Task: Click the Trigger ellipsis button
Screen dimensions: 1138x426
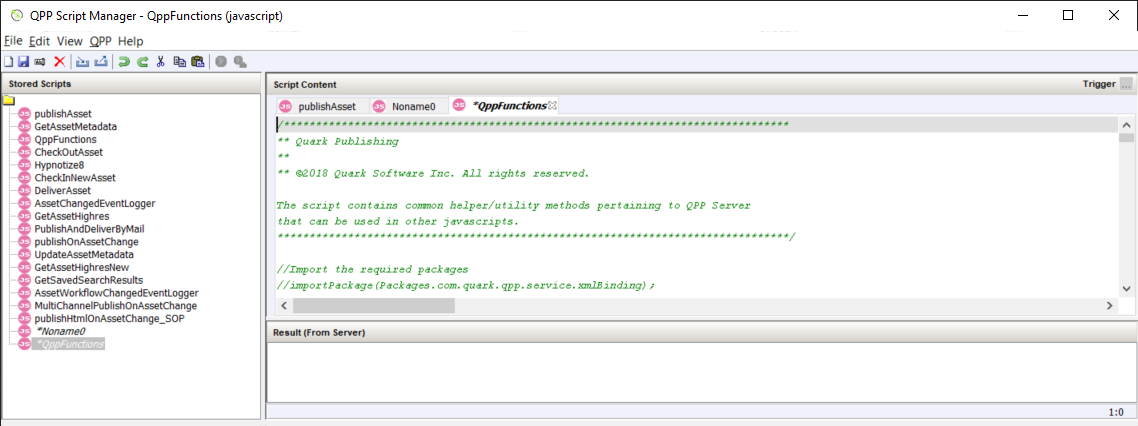Action: 1126,84
